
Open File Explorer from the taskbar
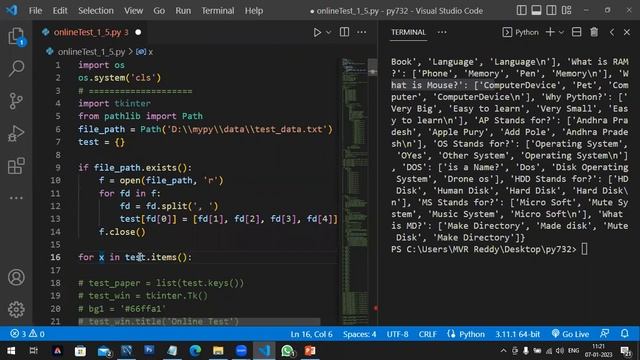click(218, 351)
